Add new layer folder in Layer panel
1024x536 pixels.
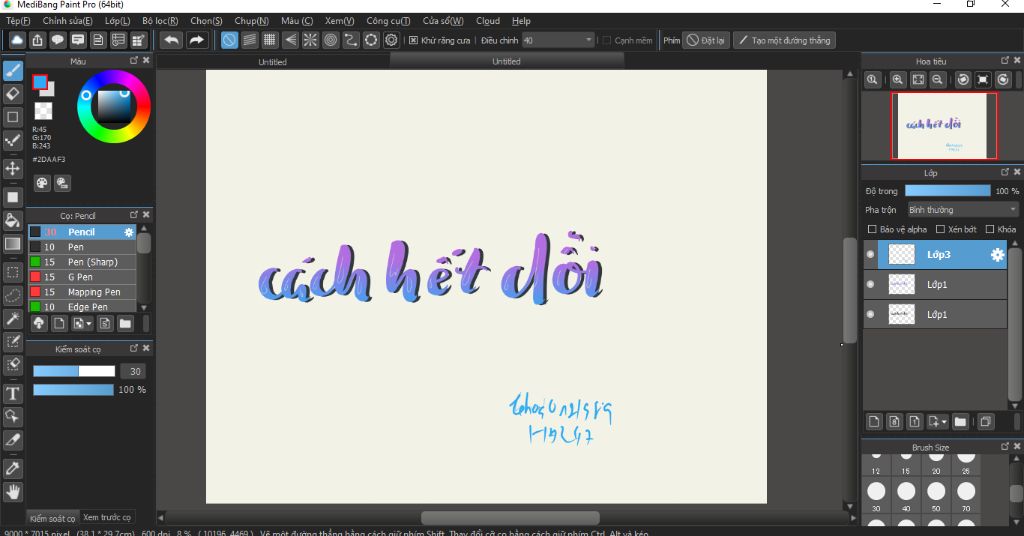click(960, 422)
